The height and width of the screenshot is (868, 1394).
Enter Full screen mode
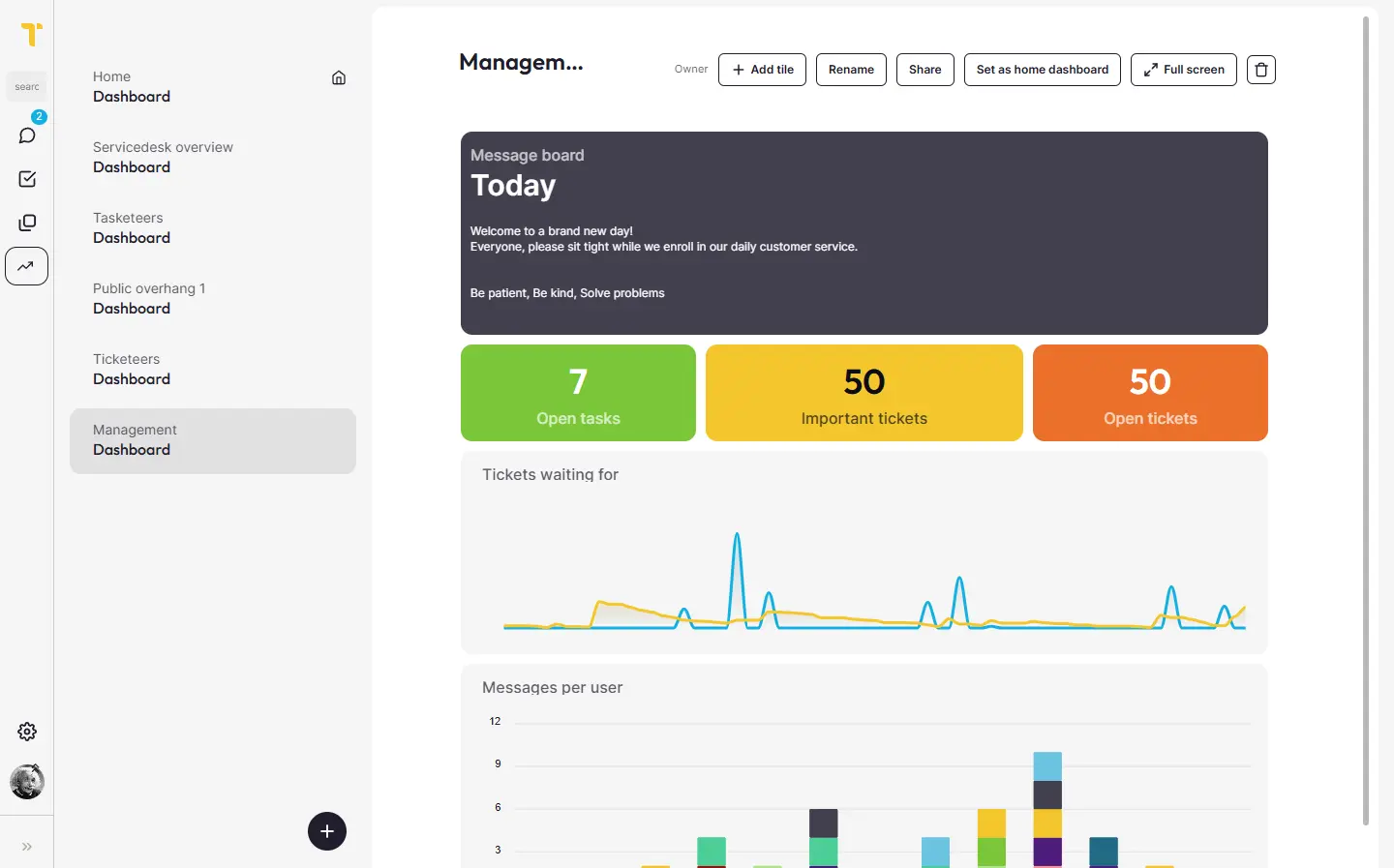pyautogui.click(x=1184, y=70)
